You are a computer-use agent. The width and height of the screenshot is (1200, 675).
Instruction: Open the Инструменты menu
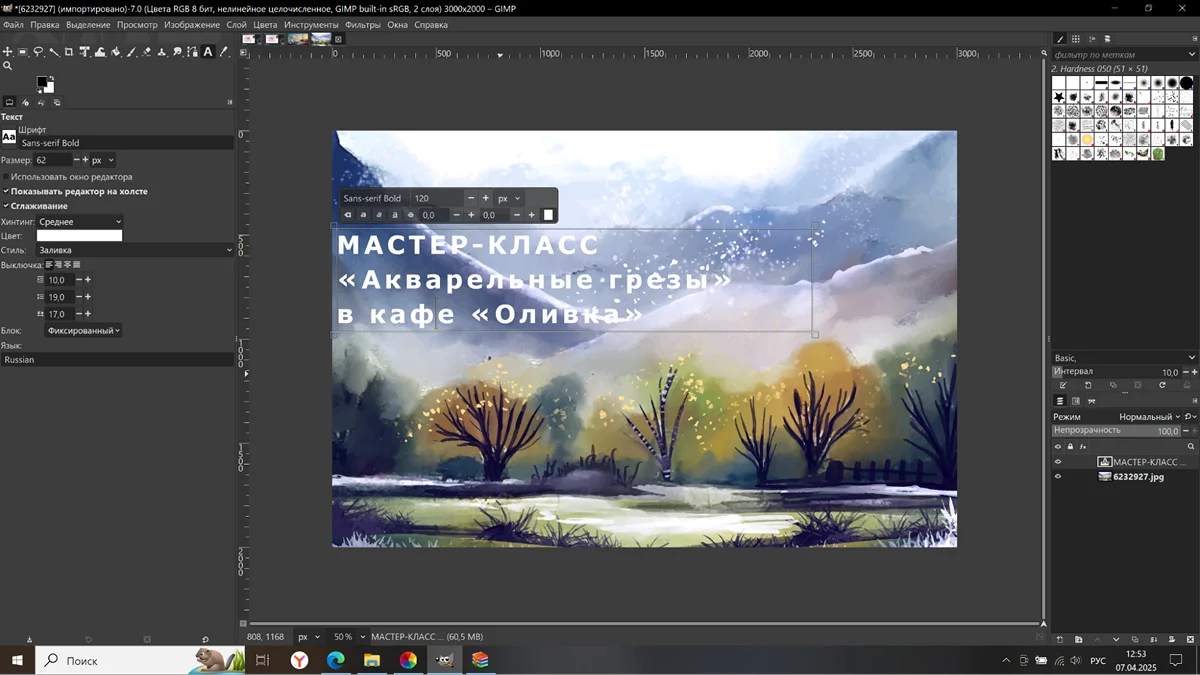(311, 25)
